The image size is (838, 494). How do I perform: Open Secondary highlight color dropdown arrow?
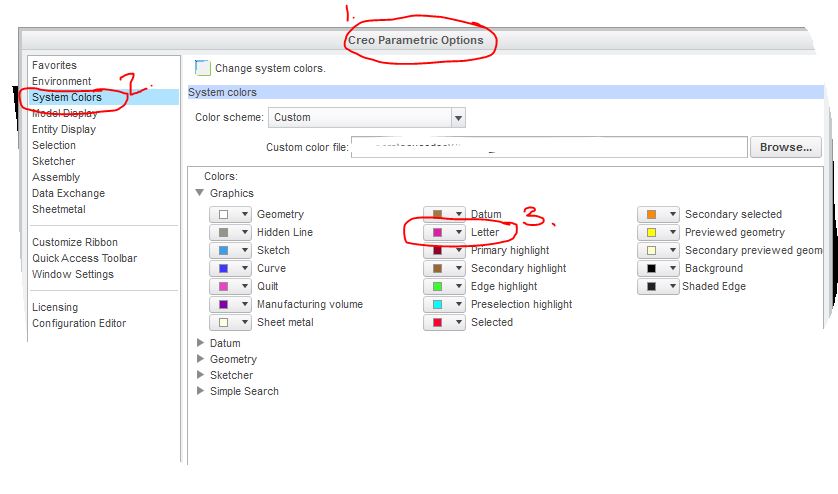[x=459, y=268]
